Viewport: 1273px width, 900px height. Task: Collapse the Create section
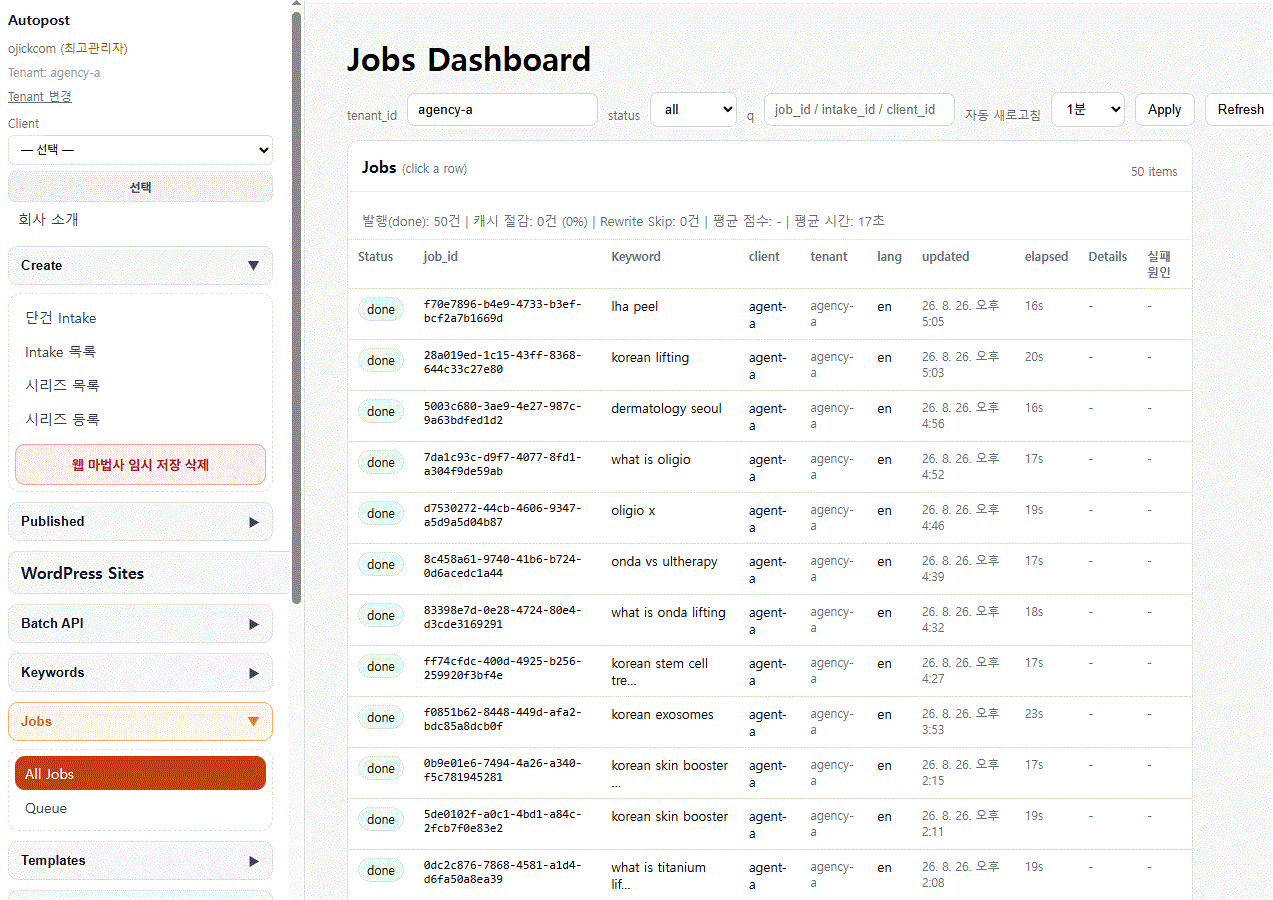point(140,265)
